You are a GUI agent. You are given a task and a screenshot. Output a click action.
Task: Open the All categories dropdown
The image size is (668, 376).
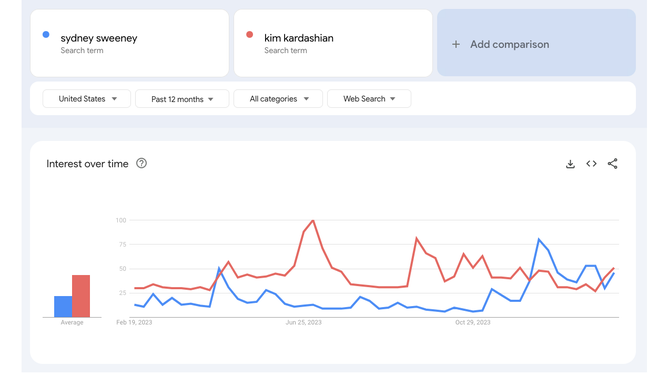click(x=278, y=99)
